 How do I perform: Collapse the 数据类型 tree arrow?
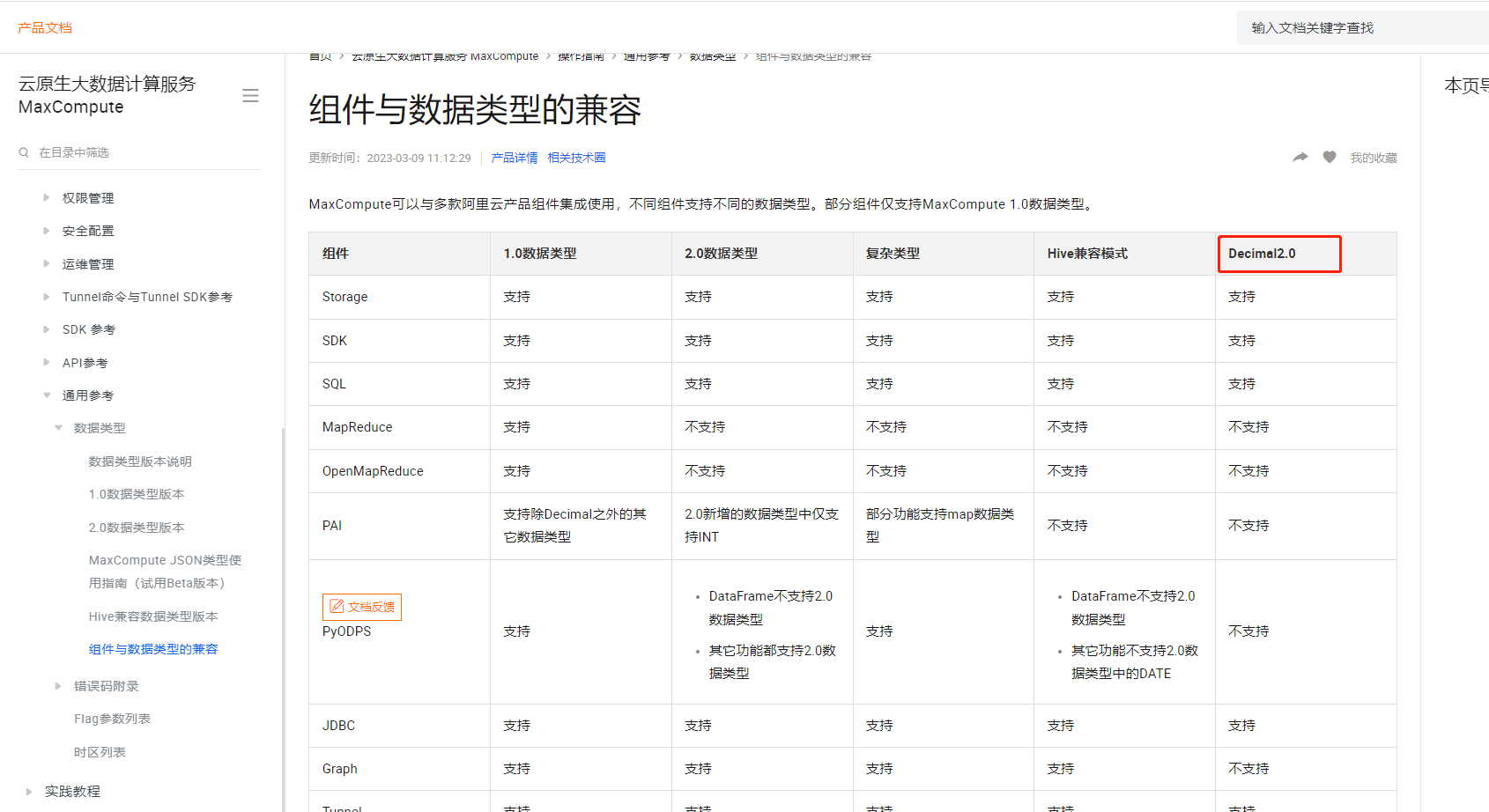[x=58, y=428]
